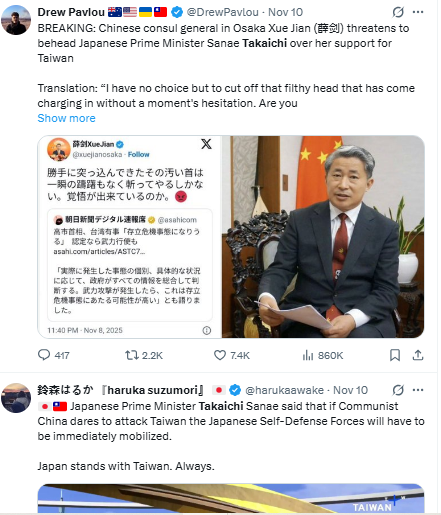The height and width of the screenshot is (515, 441).
Task: Open Grok icon on Drew Pavlou's post
Action: (398, 12)
